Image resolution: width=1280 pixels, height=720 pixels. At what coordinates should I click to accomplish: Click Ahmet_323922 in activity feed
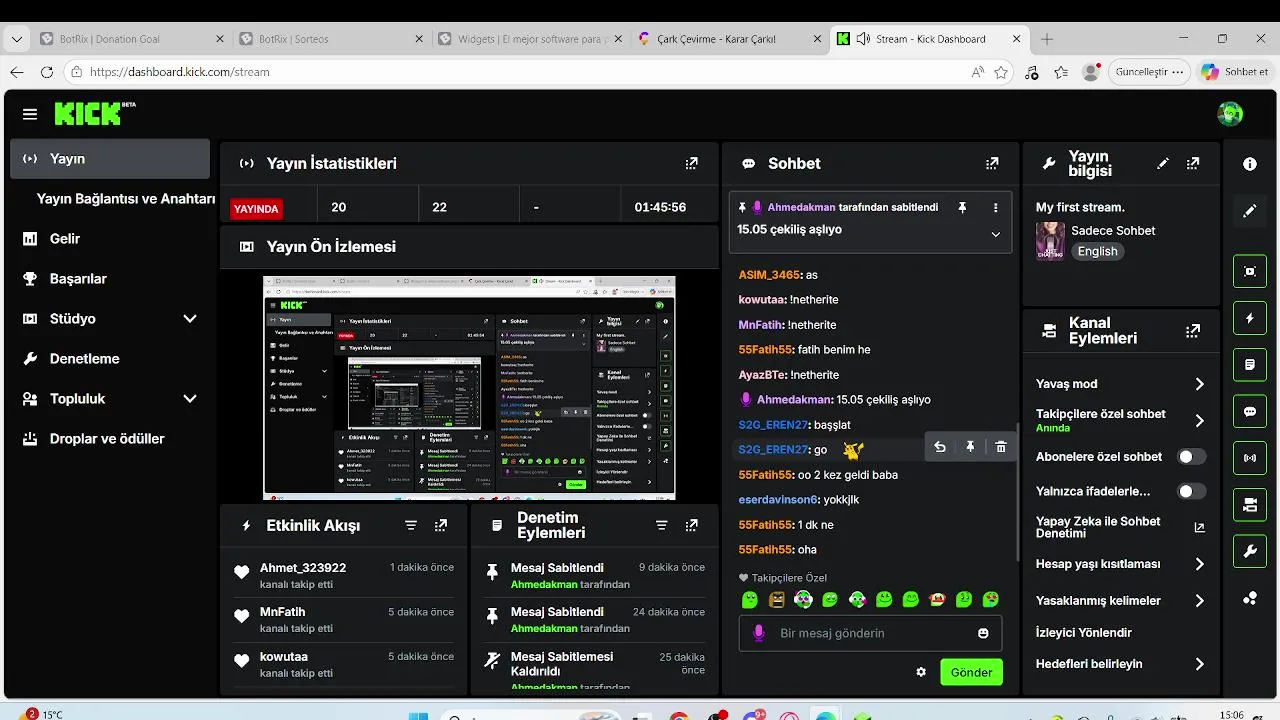click(303, 568)
